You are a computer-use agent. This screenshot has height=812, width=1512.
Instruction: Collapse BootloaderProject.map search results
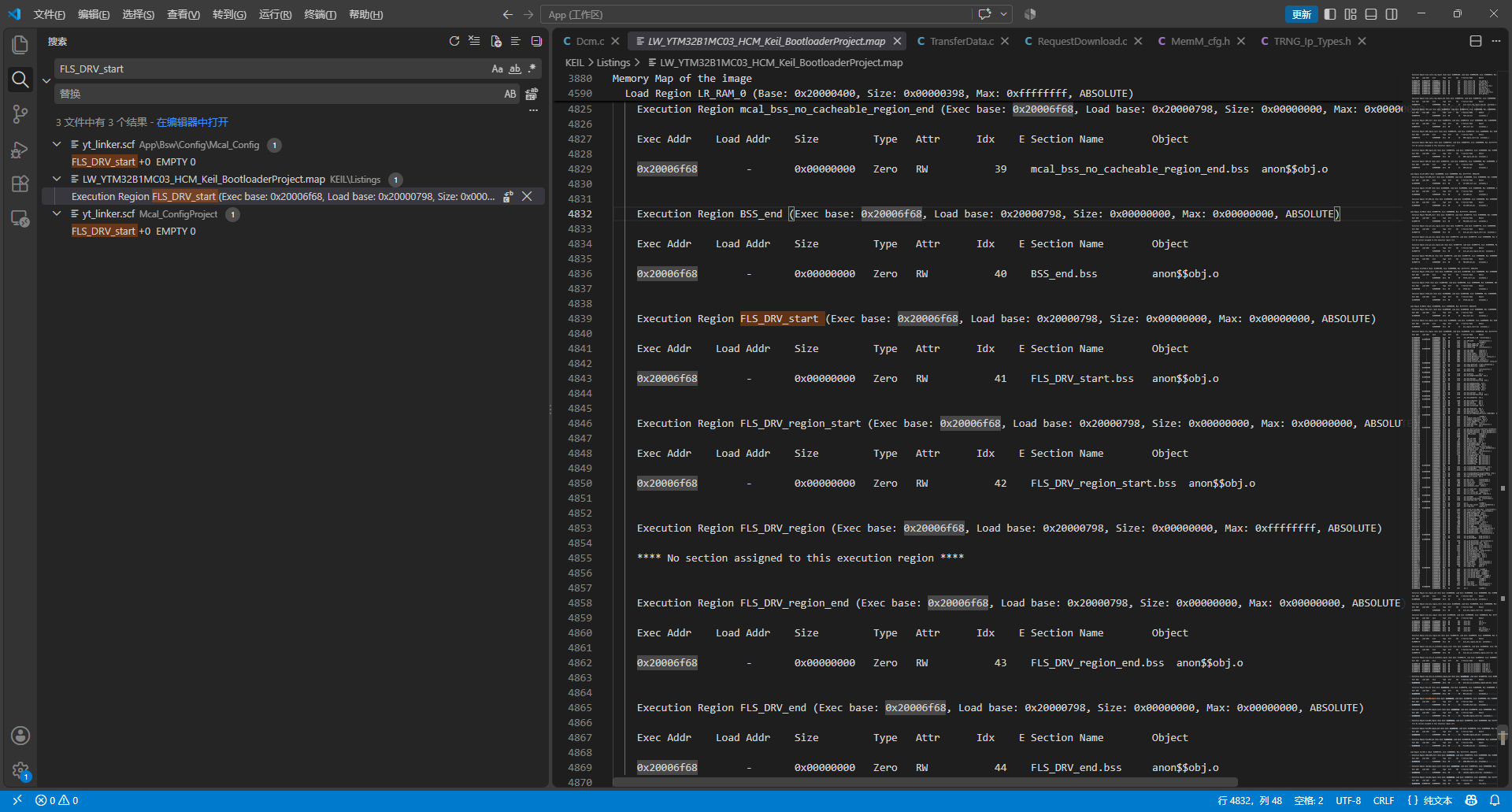[x=57, y=179]
